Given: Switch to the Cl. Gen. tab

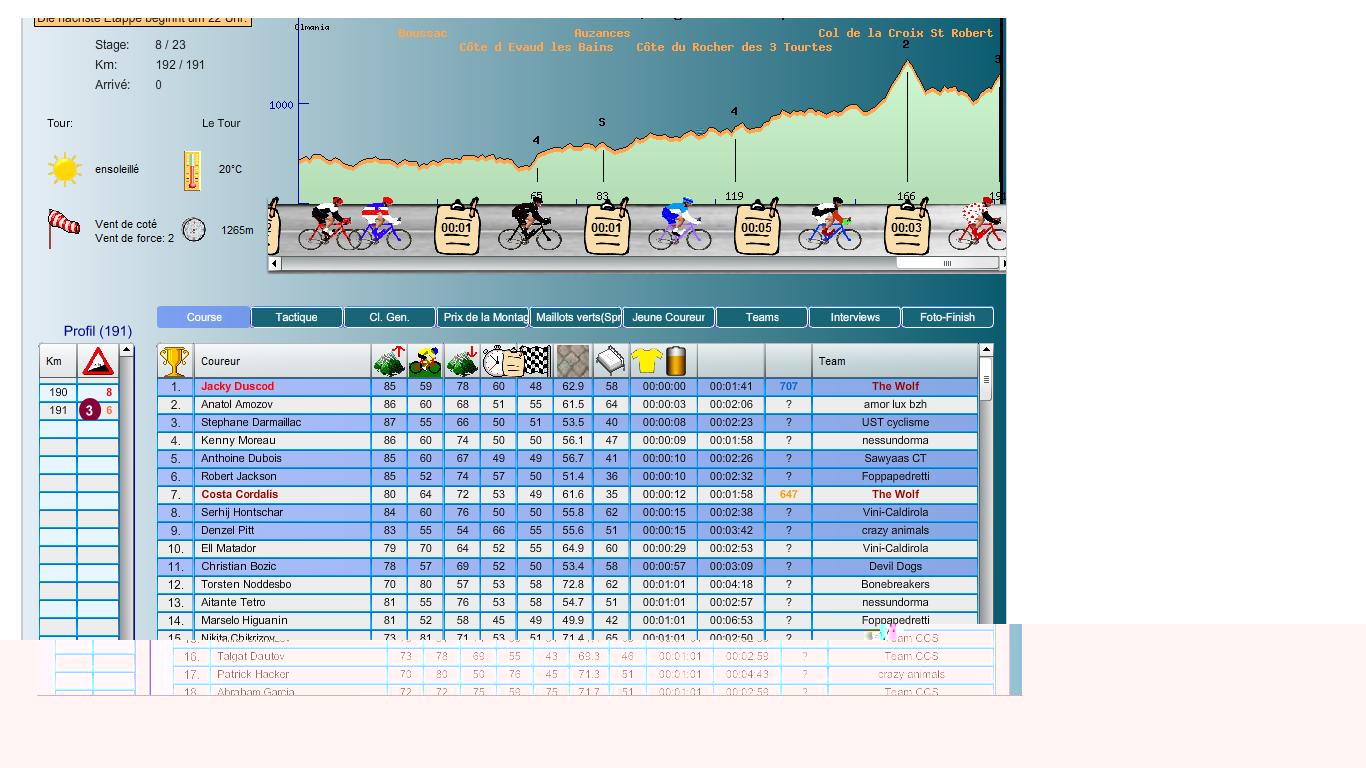Looking at the screenshot, I should click(389, 317).
